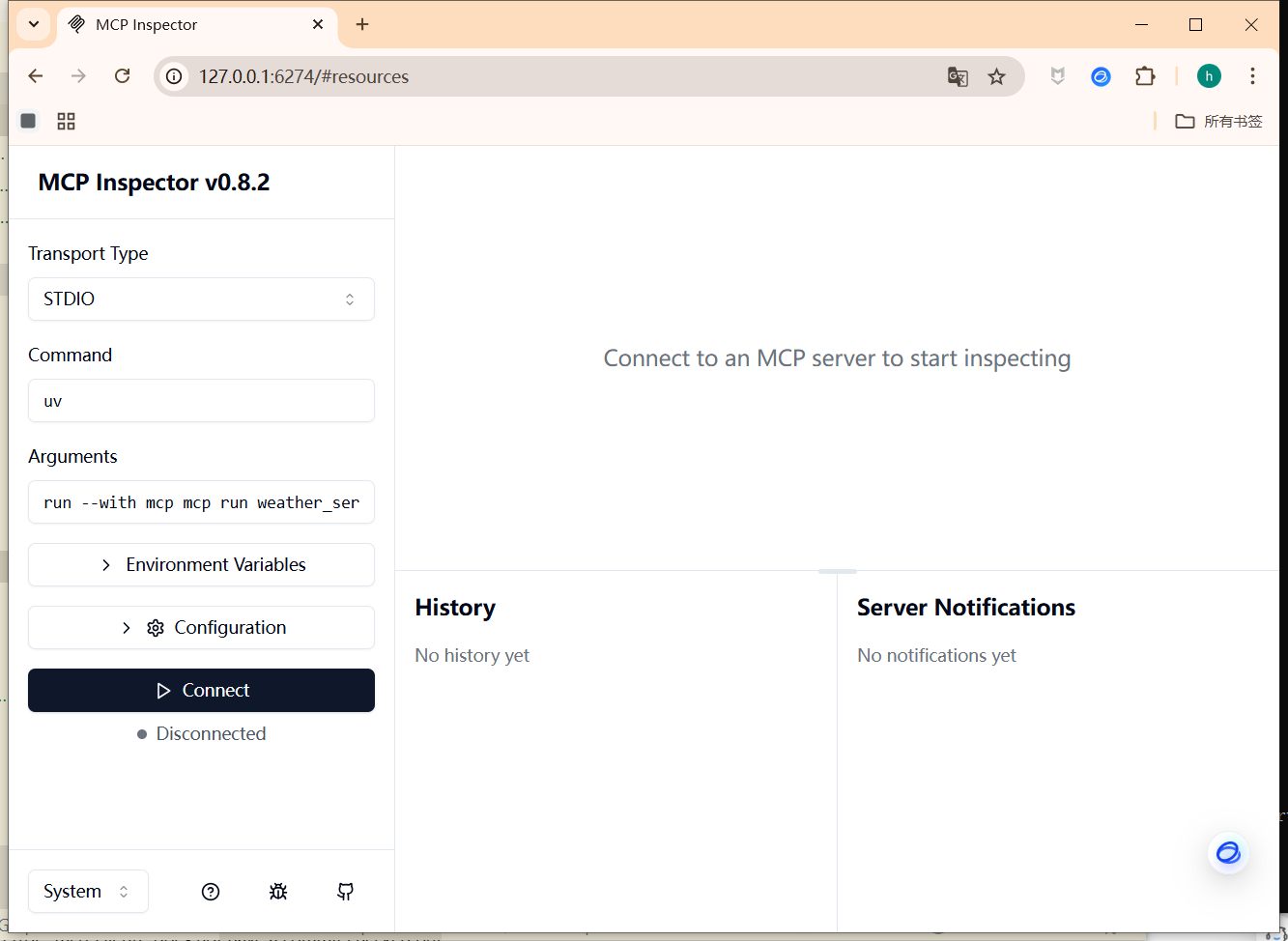The image size is (1288, 941).
Task: Close the MCP Inspector tab
Action: pyautogui.click(x=318, y=24)
